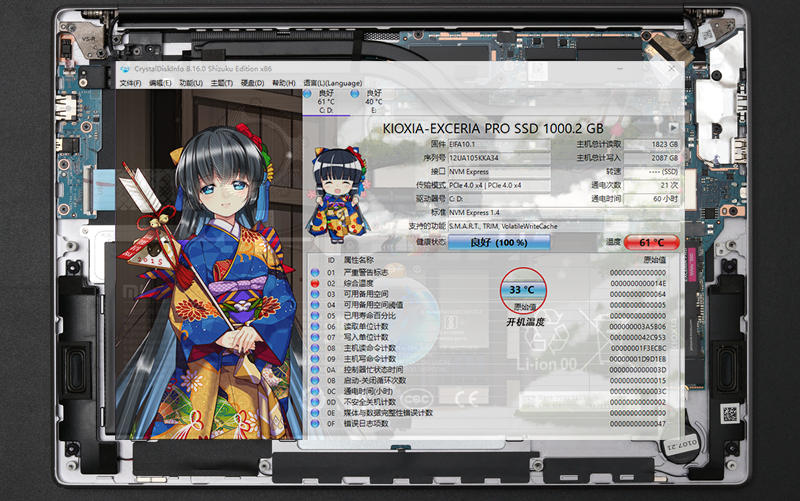
Task: Open the 硬盘(D) menu
Action: click(252, 83)
